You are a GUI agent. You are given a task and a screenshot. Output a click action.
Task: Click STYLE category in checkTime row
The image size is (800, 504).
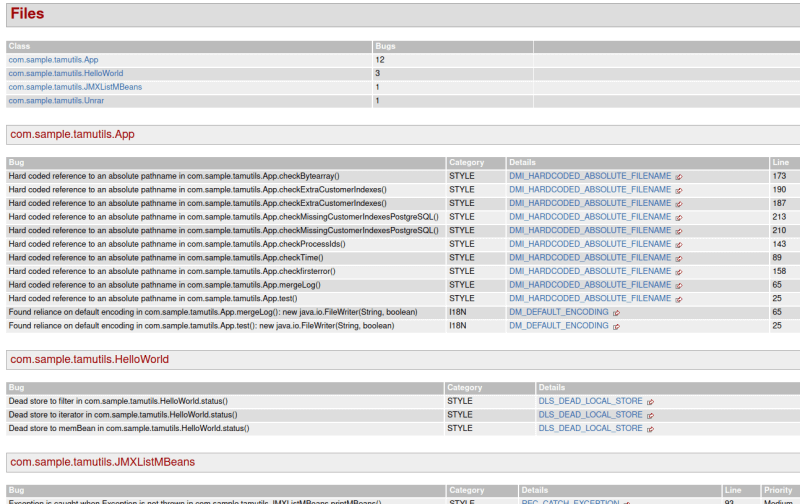[x=462, y=258]
